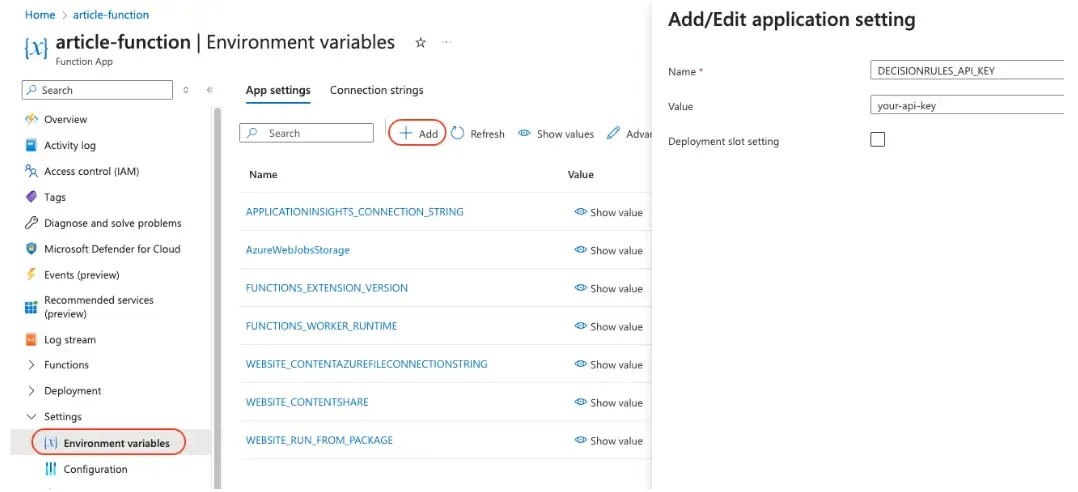
Task: Click the Add button
Action: (418, 133)
